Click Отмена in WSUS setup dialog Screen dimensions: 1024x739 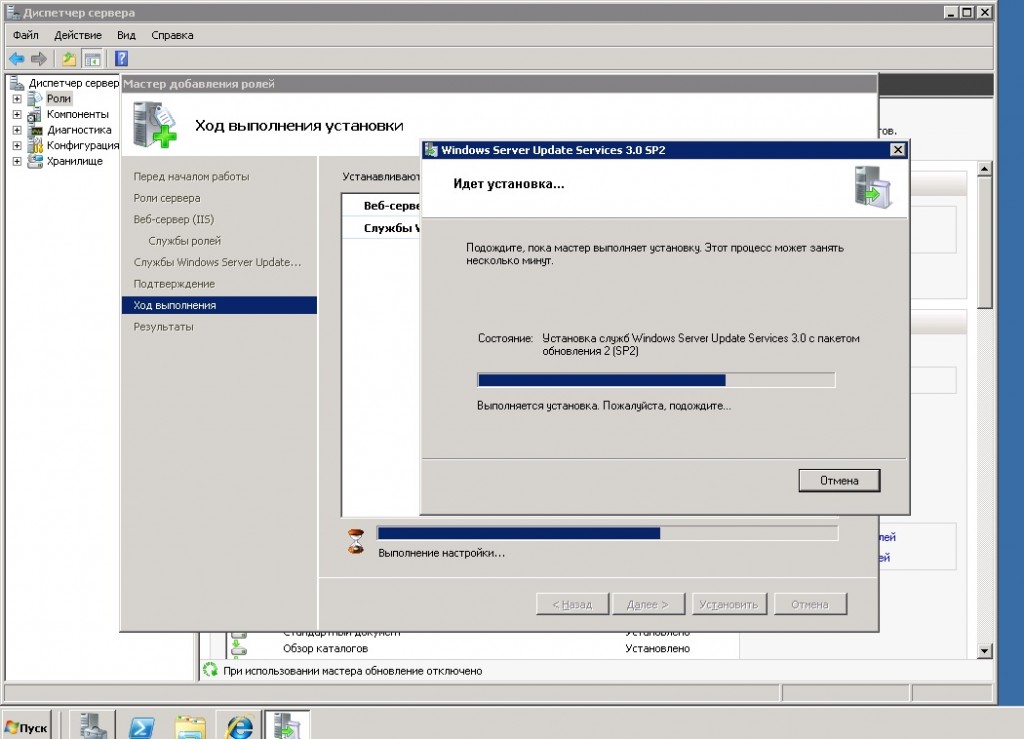839,480
